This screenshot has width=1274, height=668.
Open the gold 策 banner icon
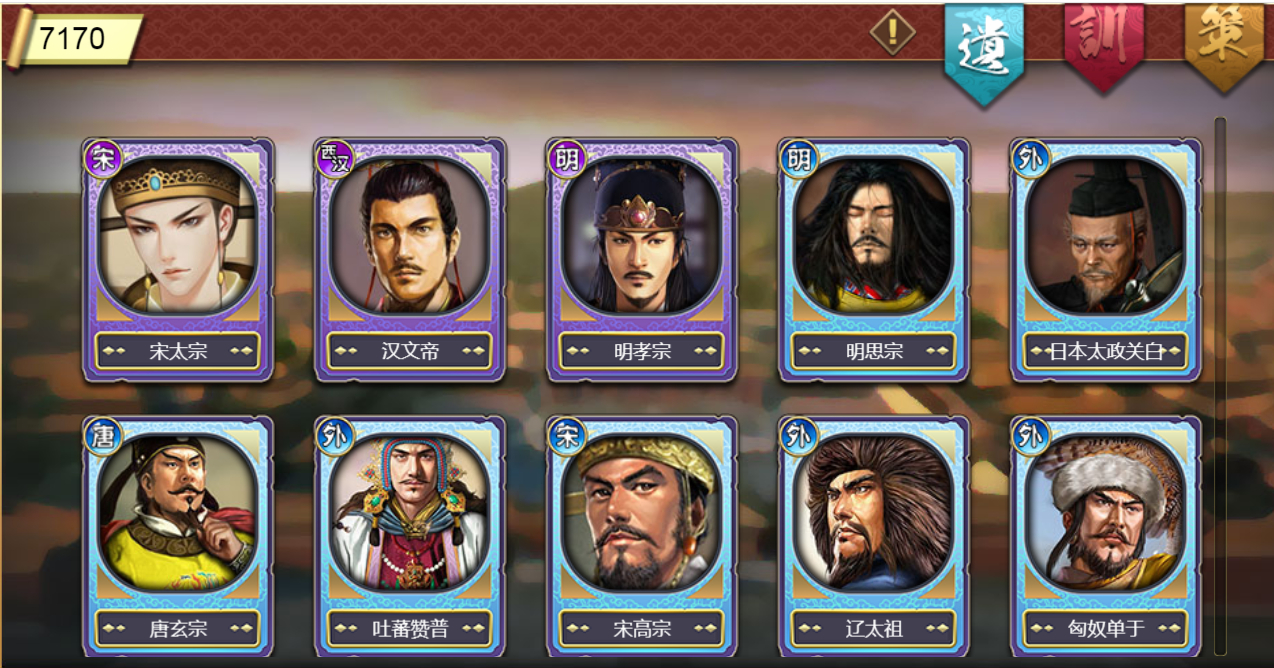[1223, 46]
